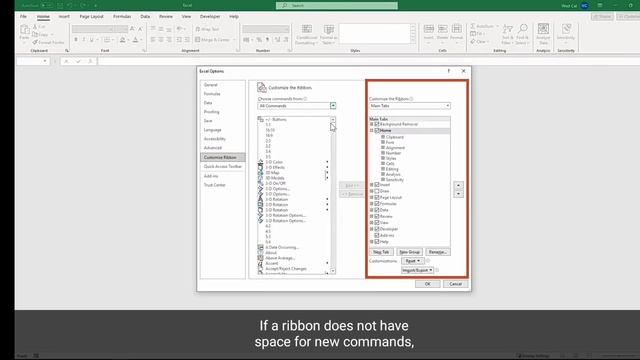Click the New Group button

[x=409, y=252]
